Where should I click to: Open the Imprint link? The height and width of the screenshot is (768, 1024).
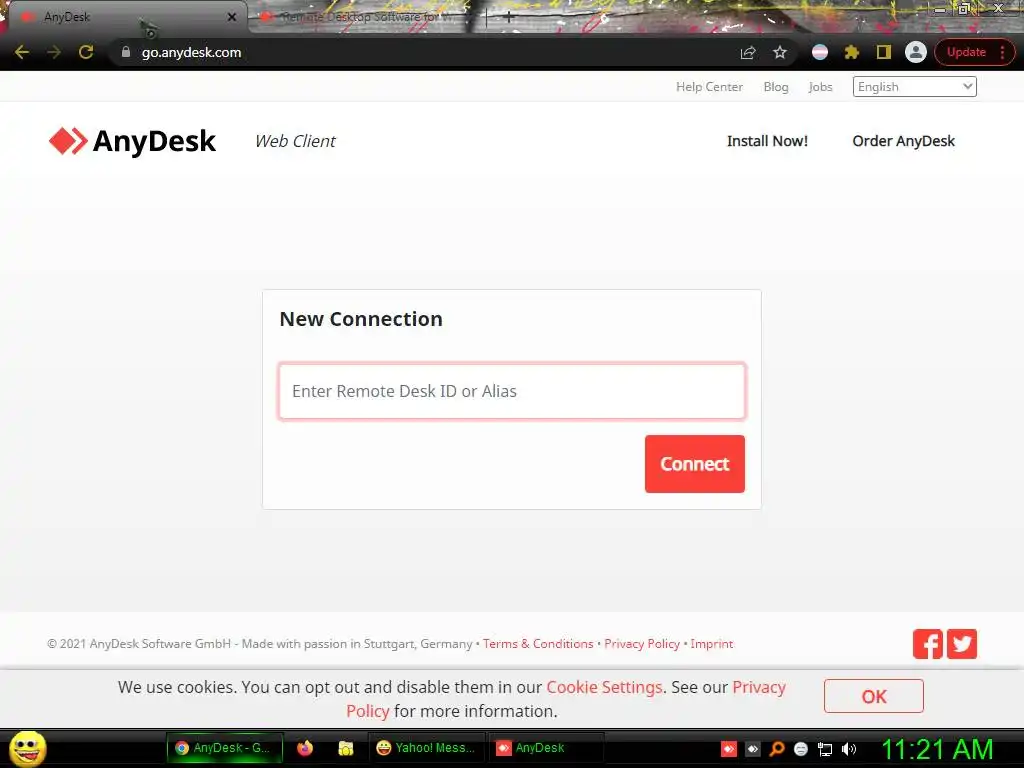tap(712, 644)
